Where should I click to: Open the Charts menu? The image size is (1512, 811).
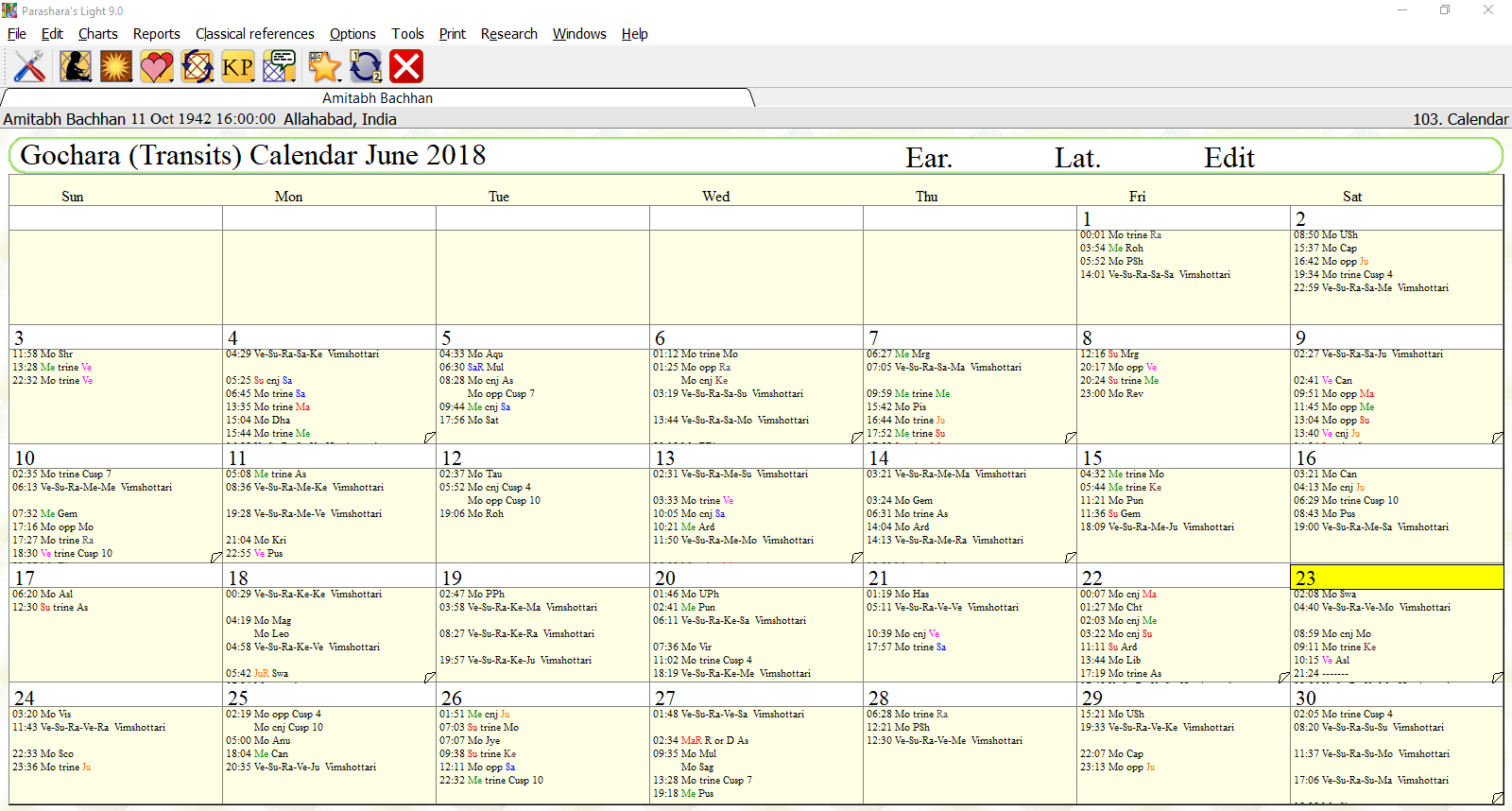tap(98, 34)
